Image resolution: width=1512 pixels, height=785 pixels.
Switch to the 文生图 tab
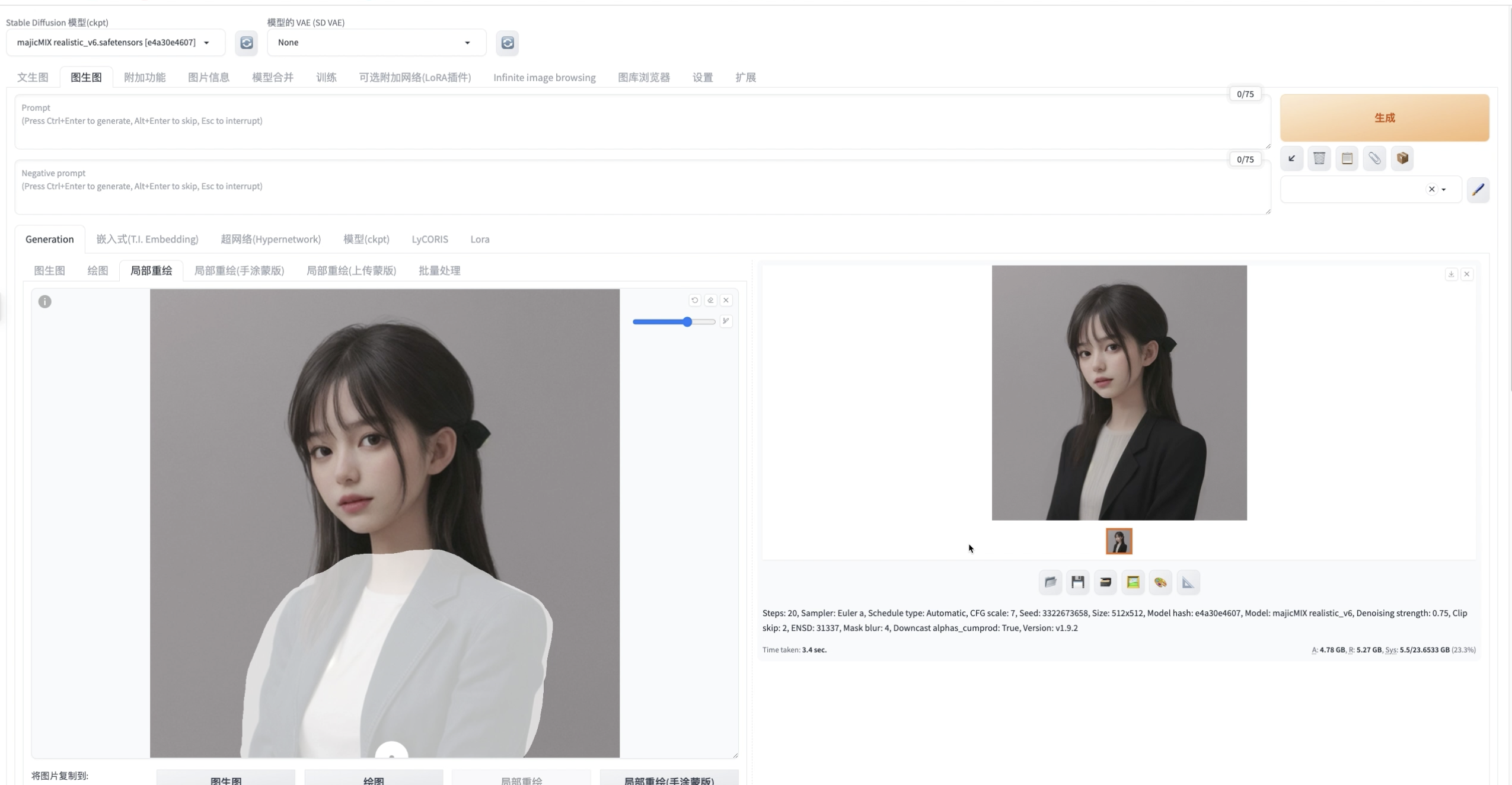[33, 77]
